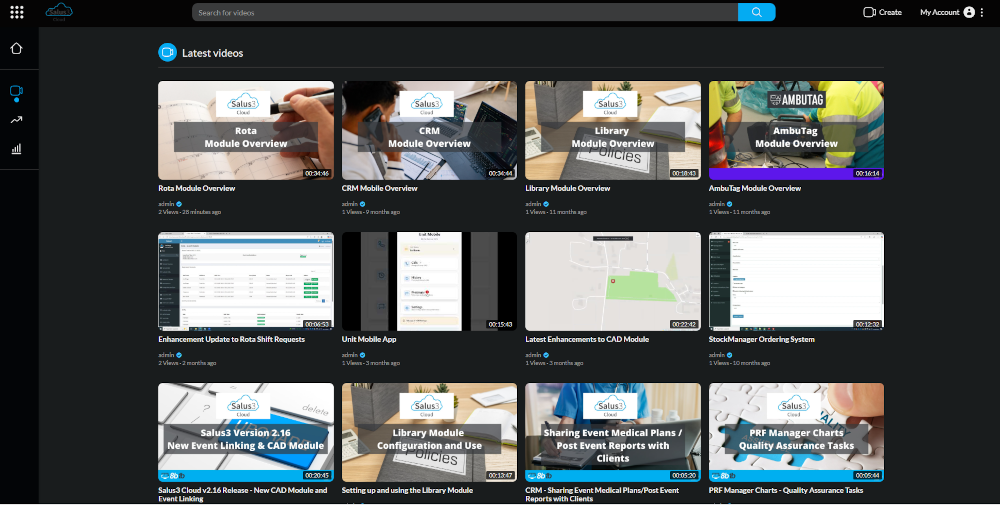The image size is (1000, 505).
Task: Click the 00:16:14 duration on AmbuTag video
Action: pos(867,173)
